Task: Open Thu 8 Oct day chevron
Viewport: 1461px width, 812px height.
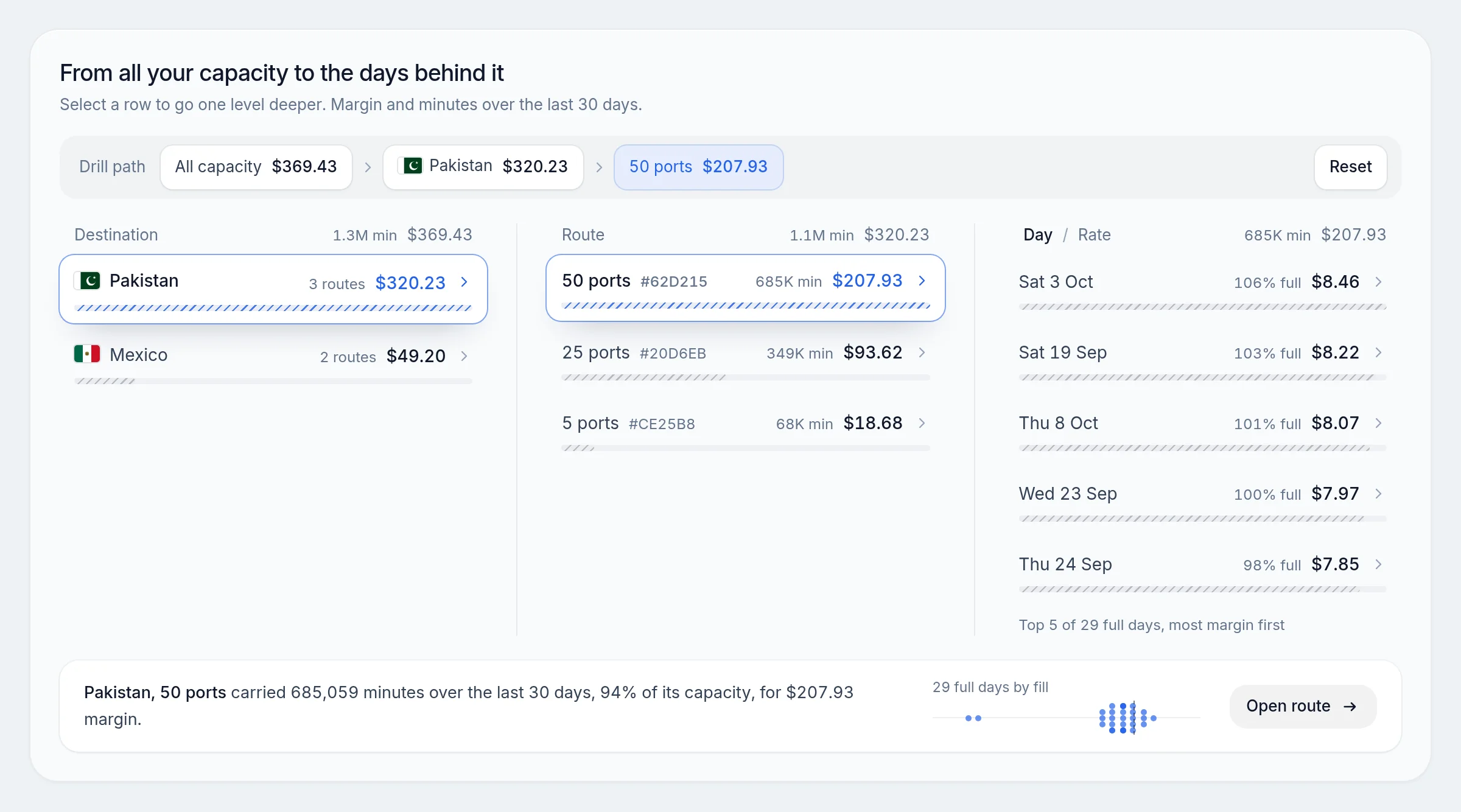Action: coord(1379,423)
